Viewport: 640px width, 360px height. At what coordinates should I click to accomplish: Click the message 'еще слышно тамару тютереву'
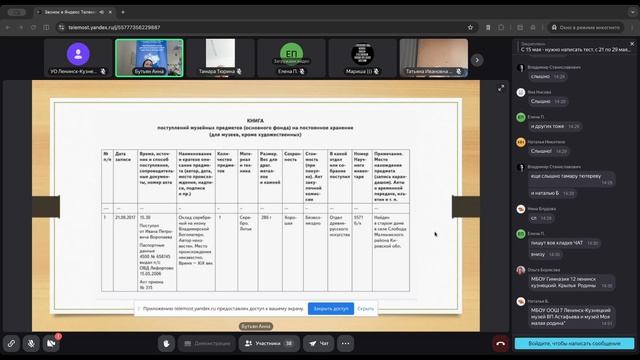point(571,179)
